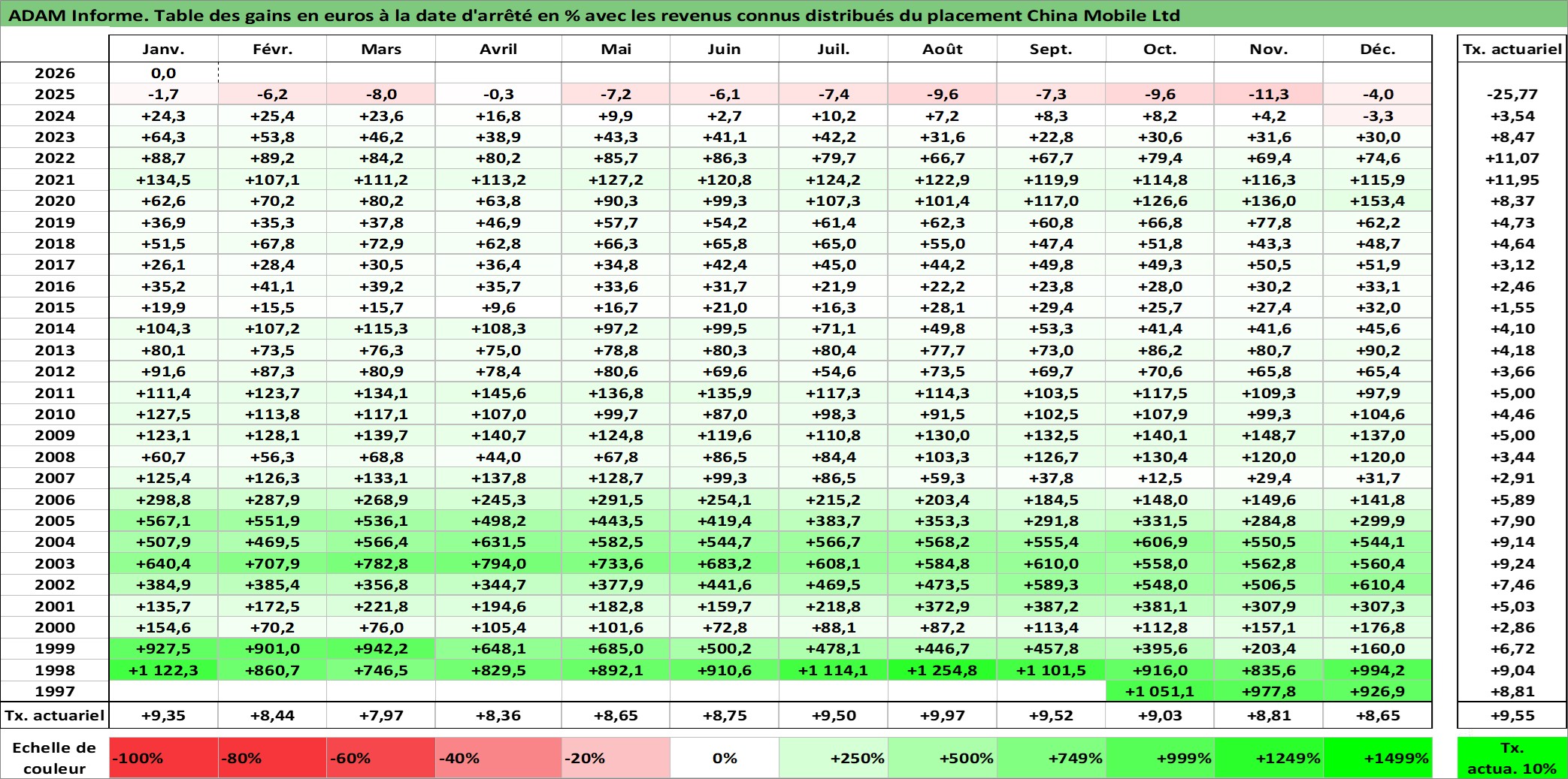This screenshot has width=1568, height=779.
Task: Click the '0,0' value for January 2026
Action: [164, 73]
